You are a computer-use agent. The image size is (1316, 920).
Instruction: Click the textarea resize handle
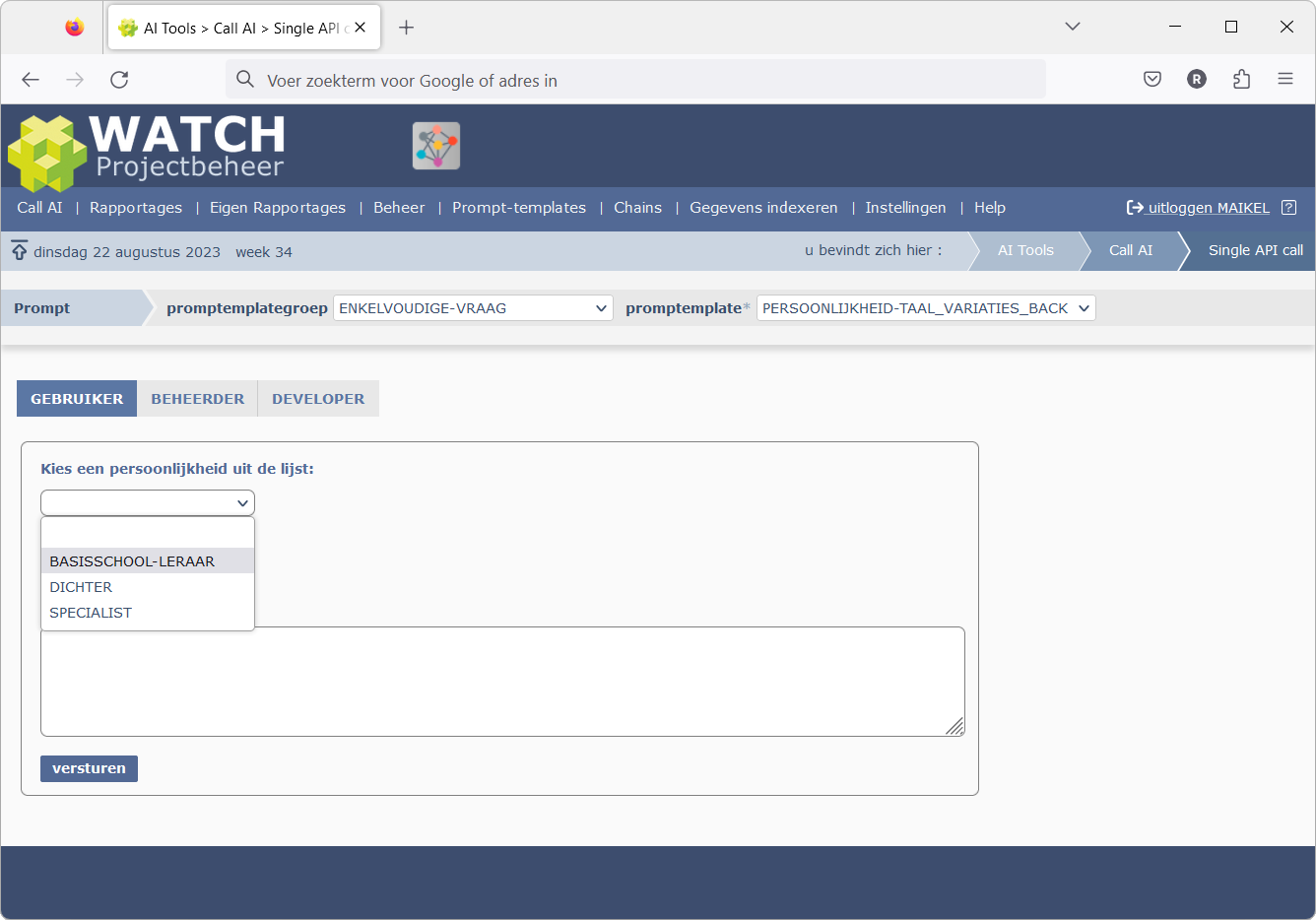pos(954,727)
